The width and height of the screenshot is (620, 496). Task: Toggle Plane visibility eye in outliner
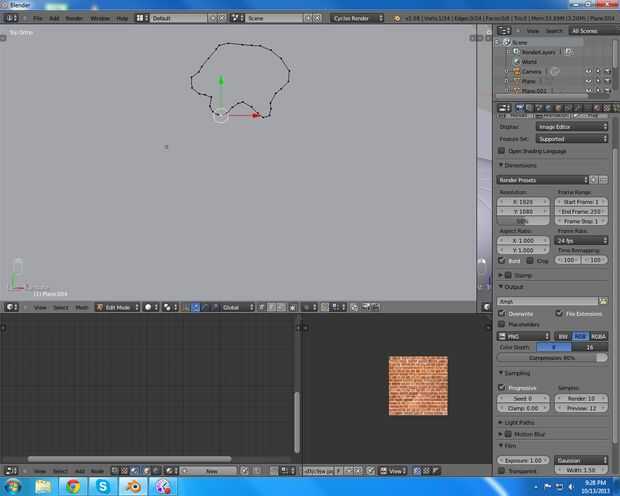pyautogui.click(x=589, y=81)
